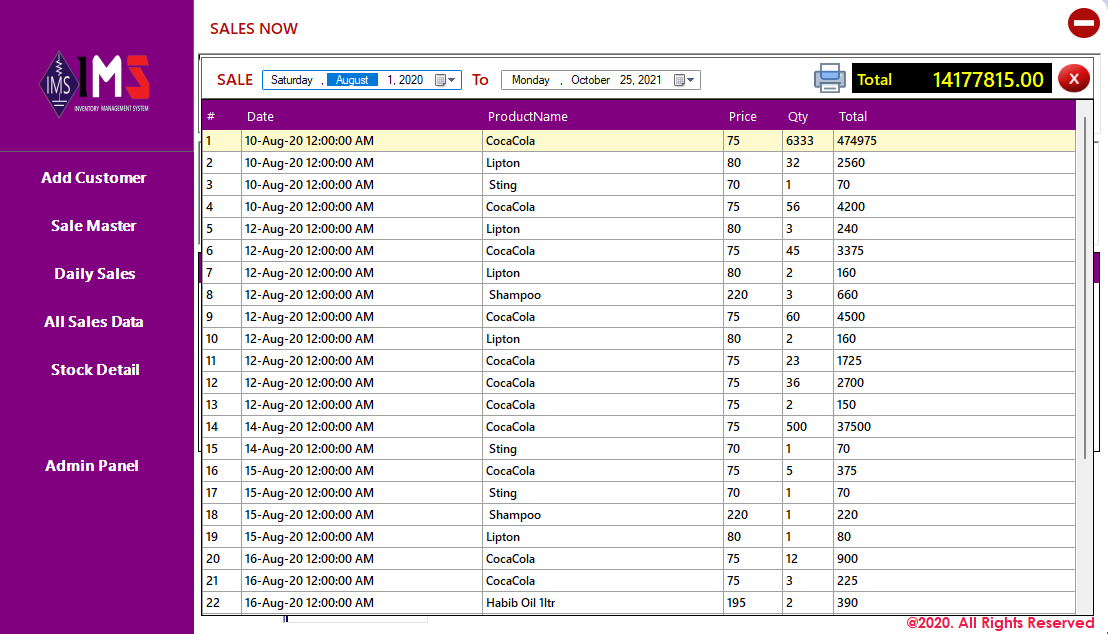Image resolution: width=1108 pixels, height=634 pixels.
Task: Open Daily Sales in the sidebar
Action: [x=95, y=274]
